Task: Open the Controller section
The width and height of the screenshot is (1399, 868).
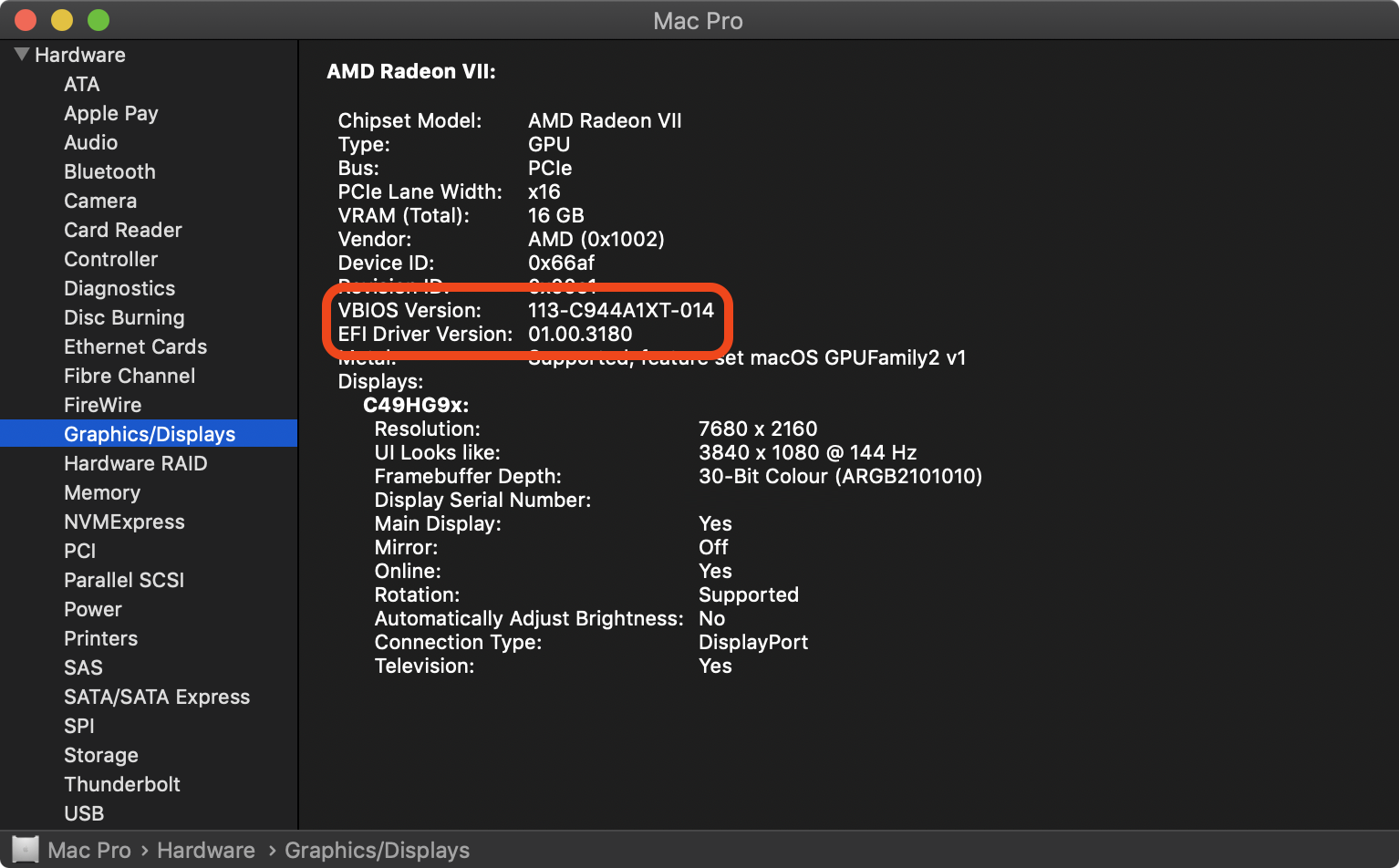Action: [x=111, y=259]
